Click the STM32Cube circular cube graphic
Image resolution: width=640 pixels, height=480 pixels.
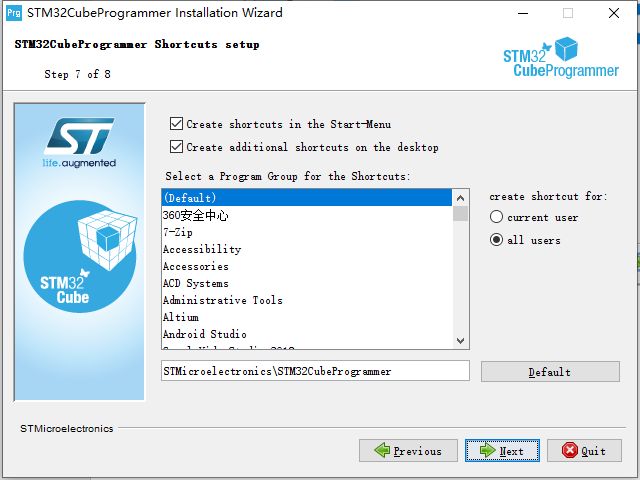tap(80, 257)
